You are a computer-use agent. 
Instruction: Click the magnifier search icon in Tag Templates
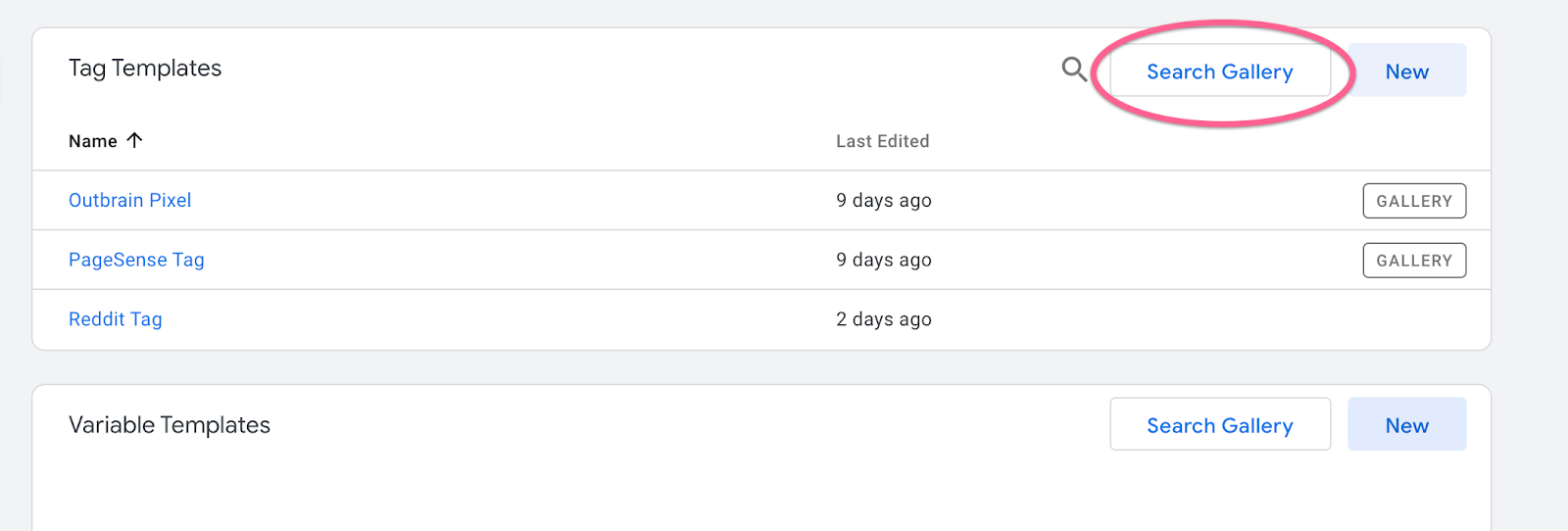pos(1074,69)
